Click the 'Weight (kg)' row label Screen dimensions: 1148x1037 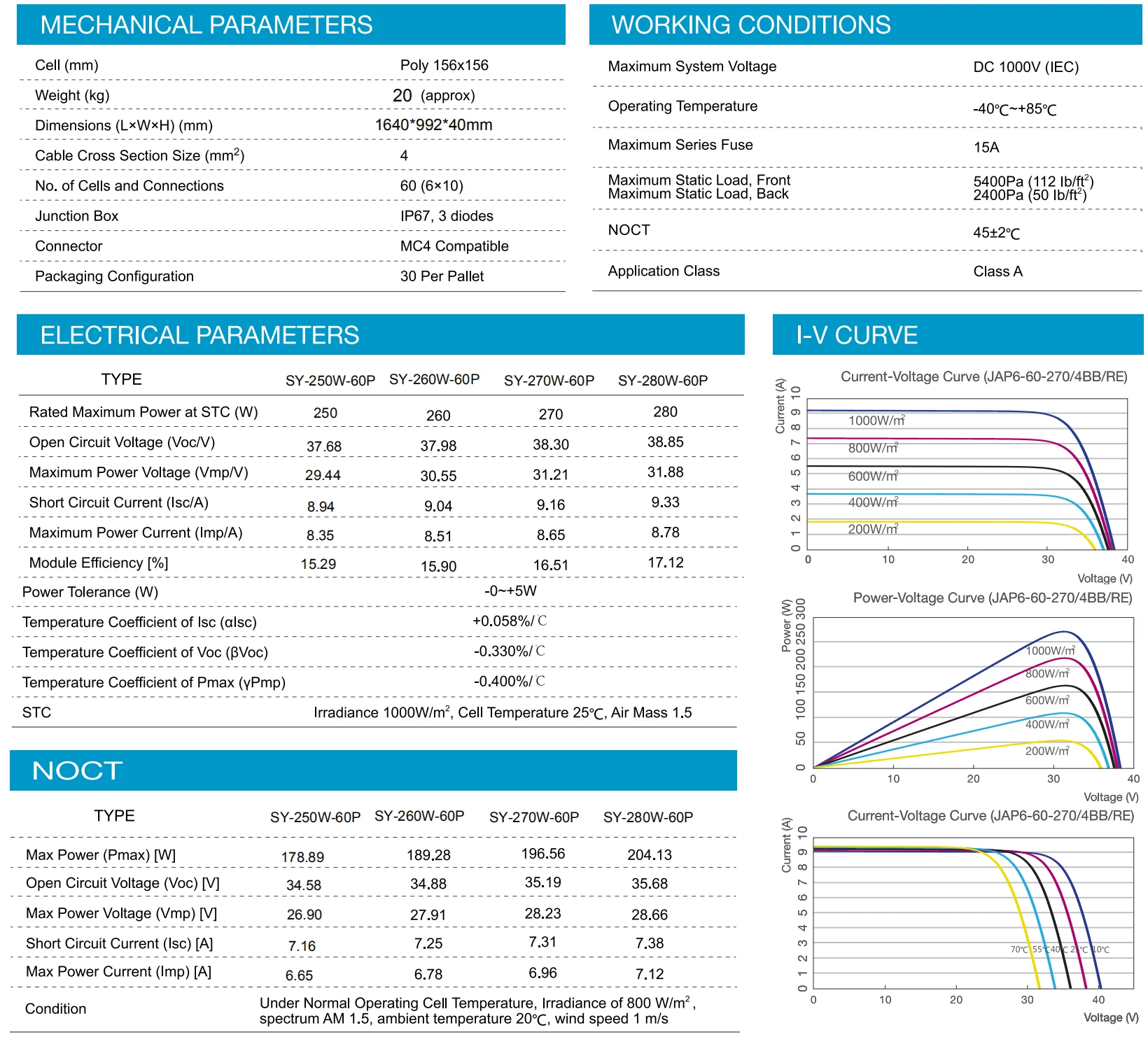(72, 96)
